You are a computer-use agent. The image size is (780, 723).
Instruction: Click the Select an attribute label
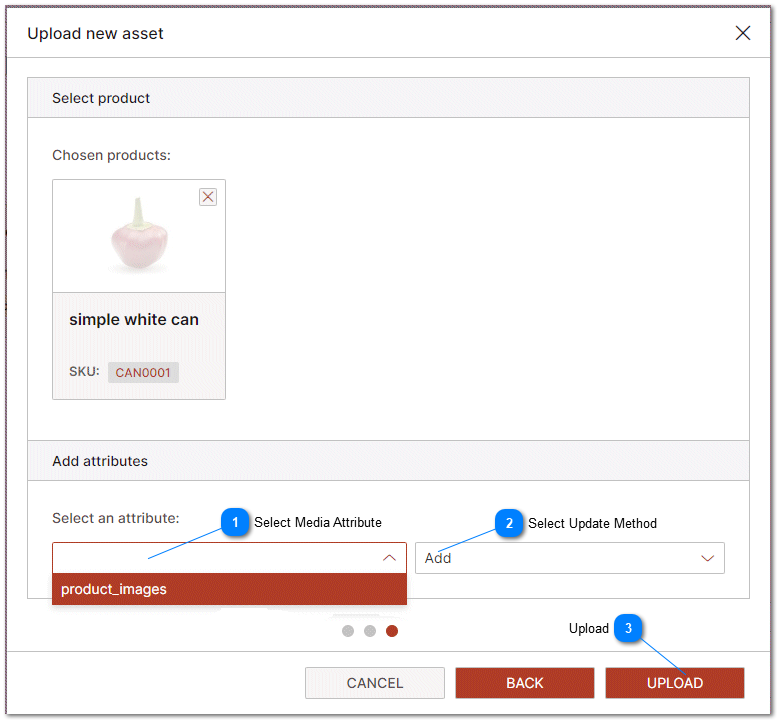[x=116, y=518]
